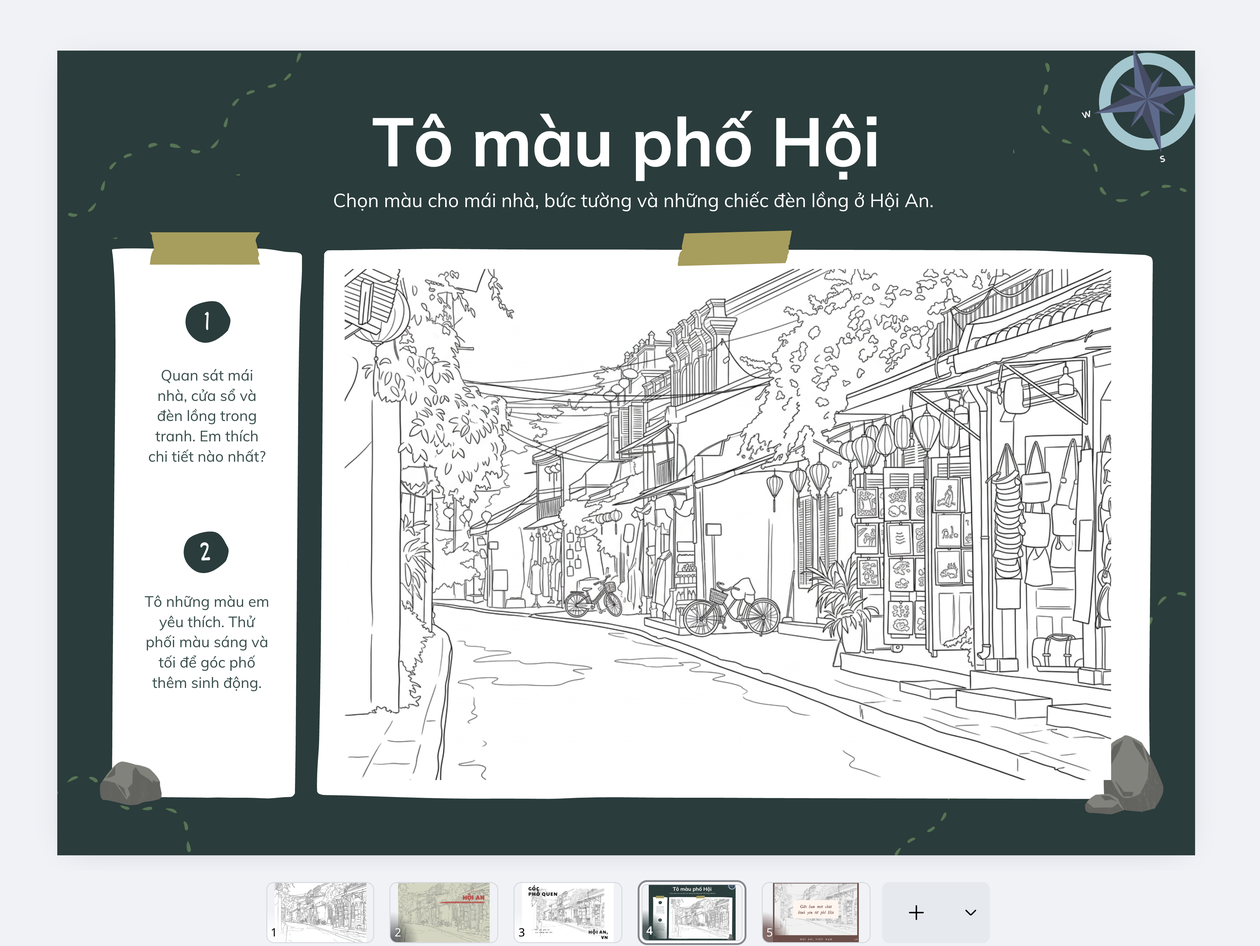
Task: Select the subtitle 'Chọn màu cho mái nhà…'
Action: [633, 200]
